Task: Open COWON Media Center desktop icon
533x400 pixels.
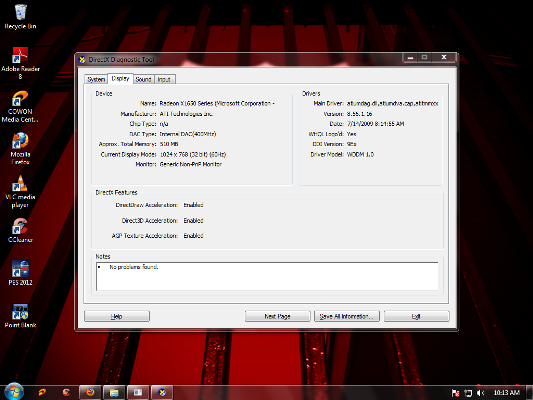Action: [x=20, y=106]
